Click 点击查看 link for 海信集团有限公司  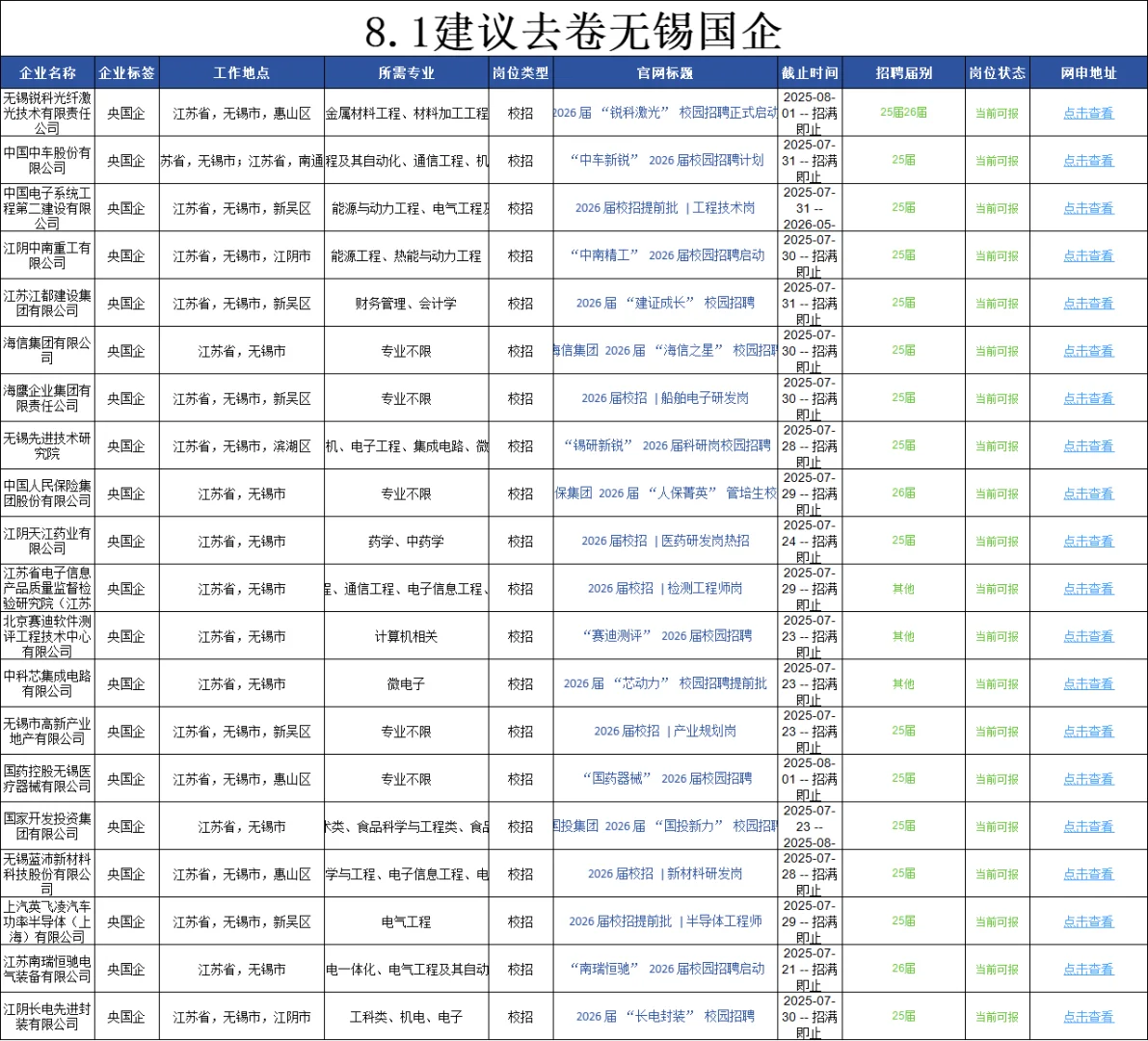pos(1088,351)
